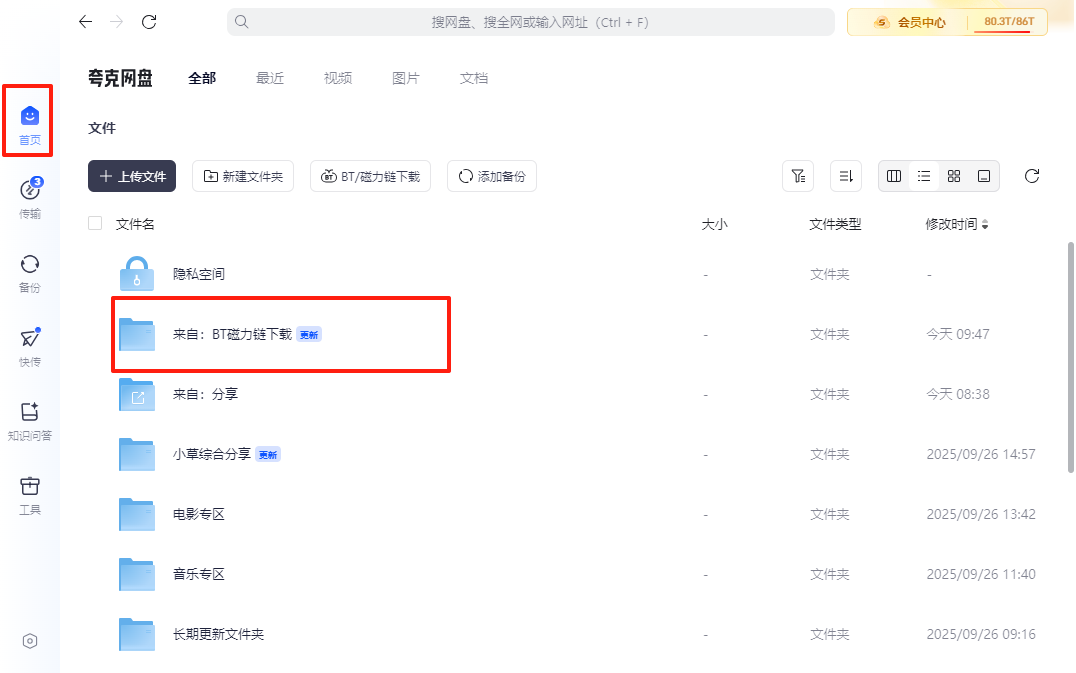The height and width of the screenshot is (673, 1076).
Task: Click the 上传文件 upload button
Action: [x=132, y=176]
